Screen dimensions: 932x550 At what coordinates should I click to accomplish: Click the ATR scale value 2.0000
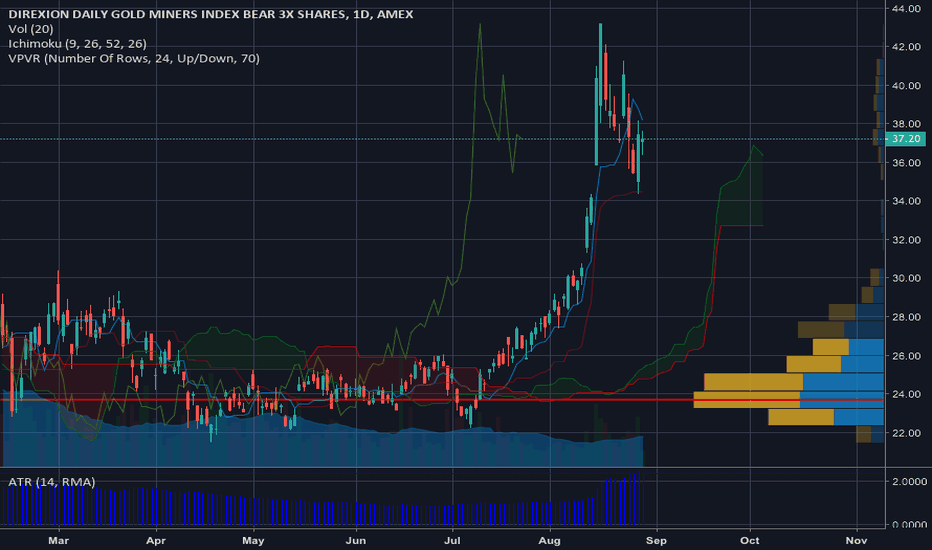tap(909, 481)
